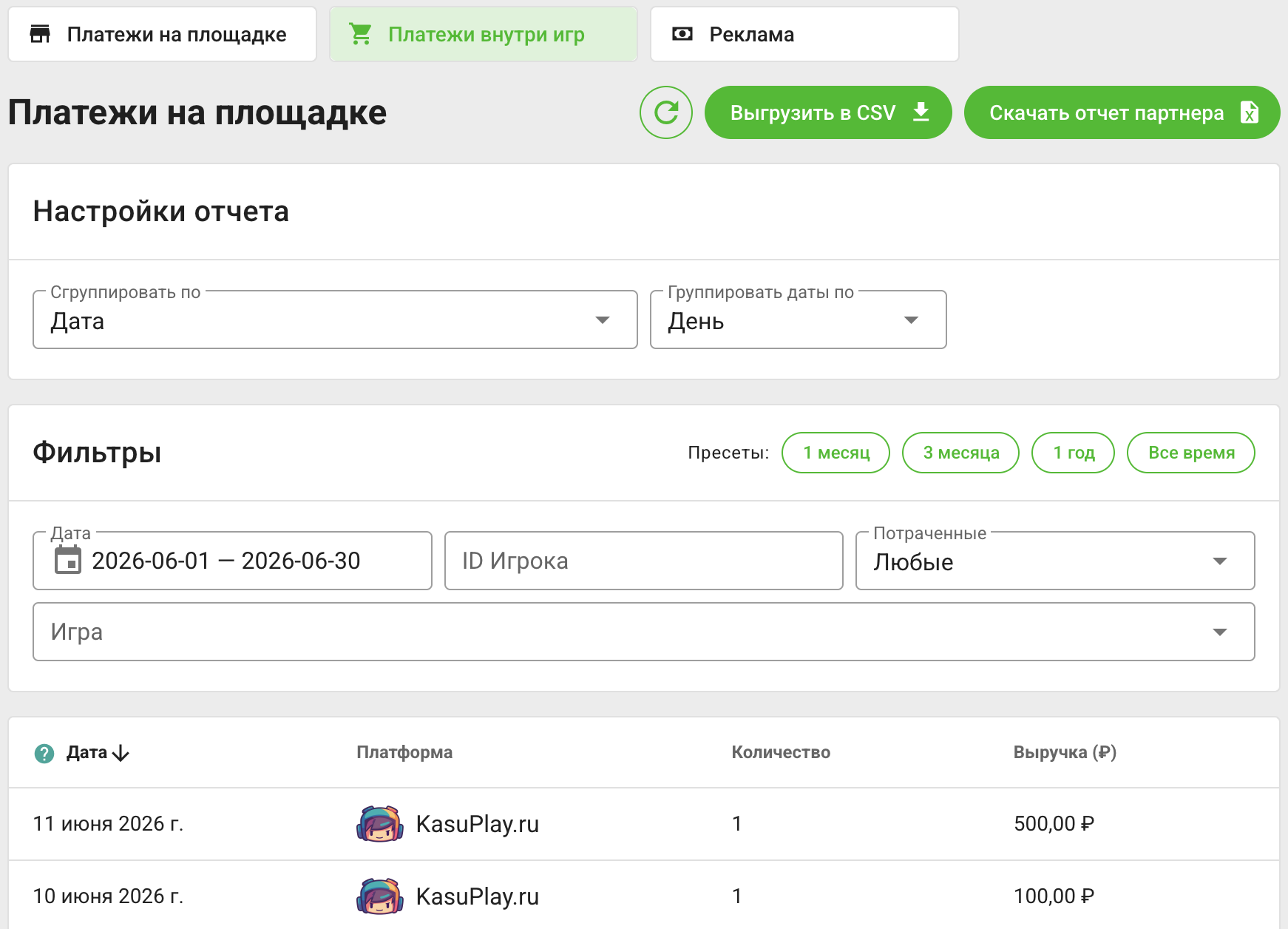Click the Excel file icon on partner report button
Viewport: 1288px width, 929px height.
click(1250, 112)
